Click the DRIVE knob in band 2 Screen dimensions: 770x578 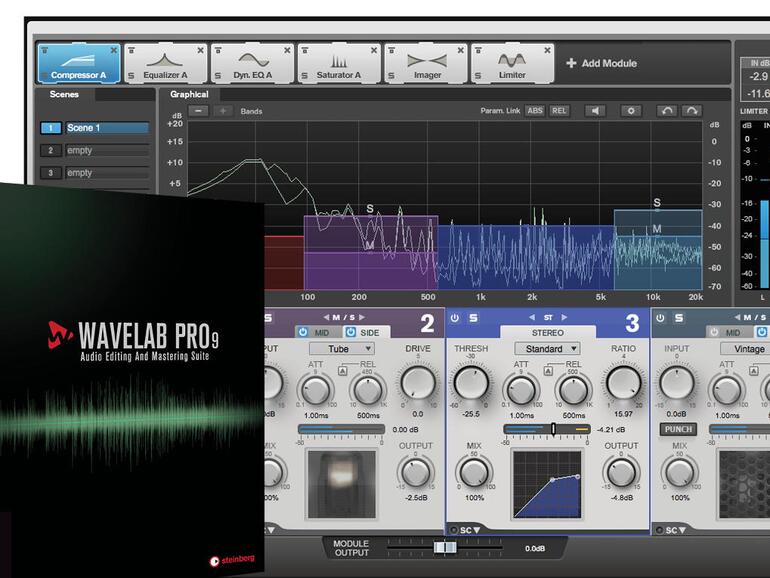point(418,383)
